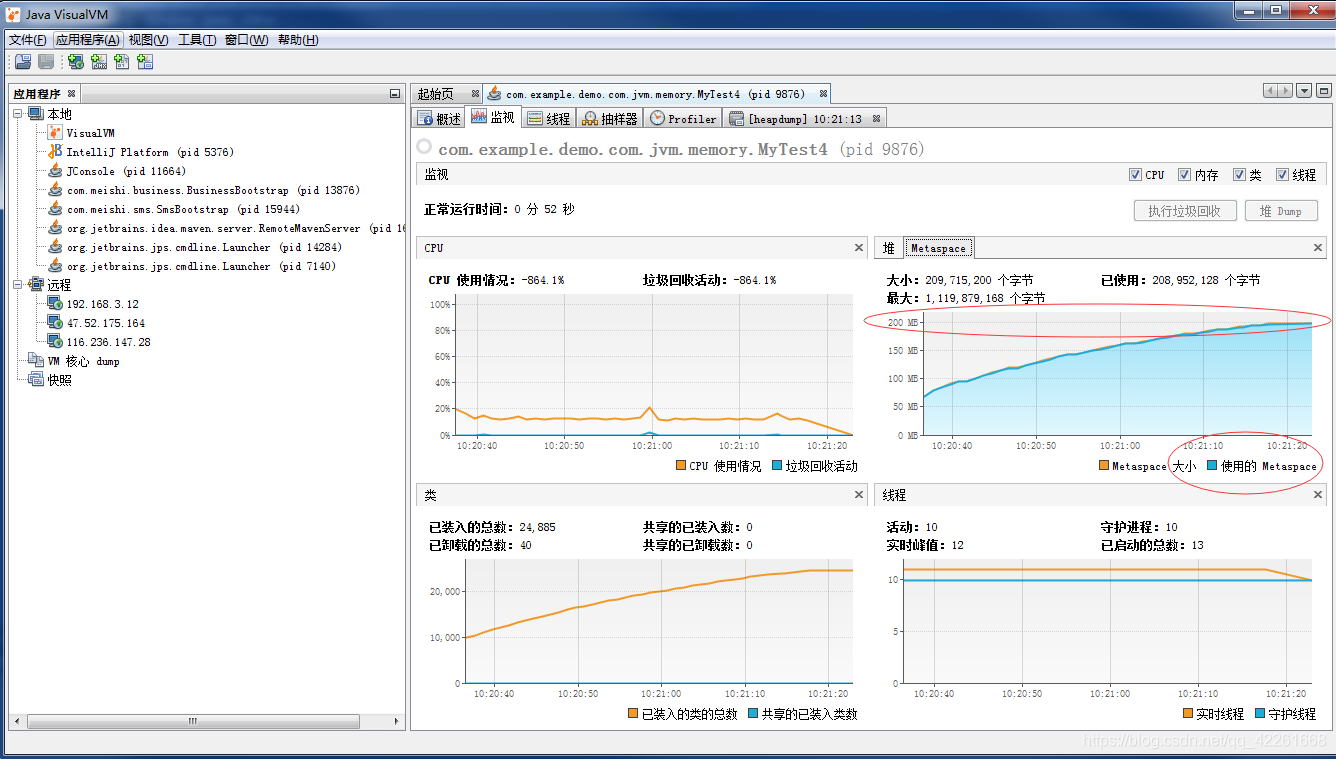Open the 起始页 start page tab

(x=436, y=94)
